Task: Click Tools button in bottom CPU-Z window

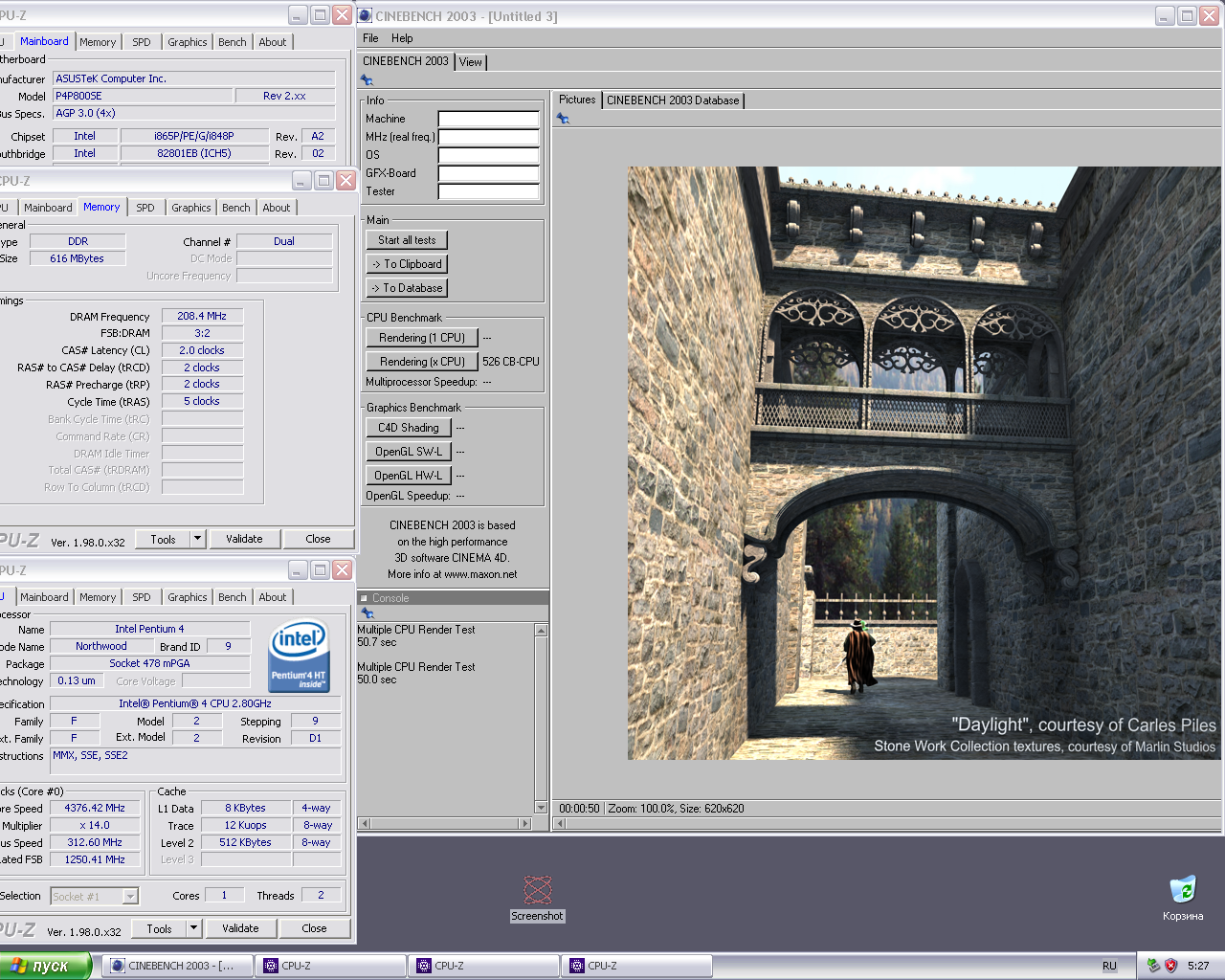Action: click(x=159, y=928)
